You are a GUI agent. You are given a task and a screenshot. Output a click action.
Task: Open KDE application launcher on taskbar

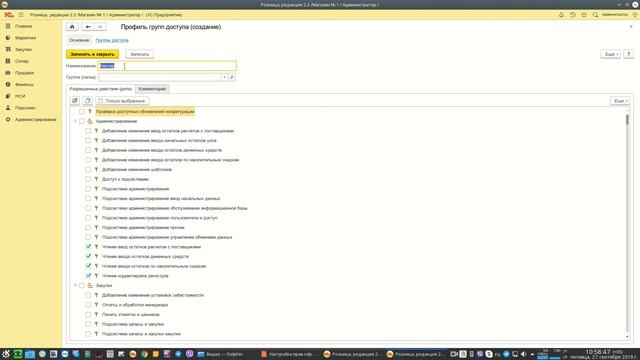pyautogui.click(x=6, y=354)
